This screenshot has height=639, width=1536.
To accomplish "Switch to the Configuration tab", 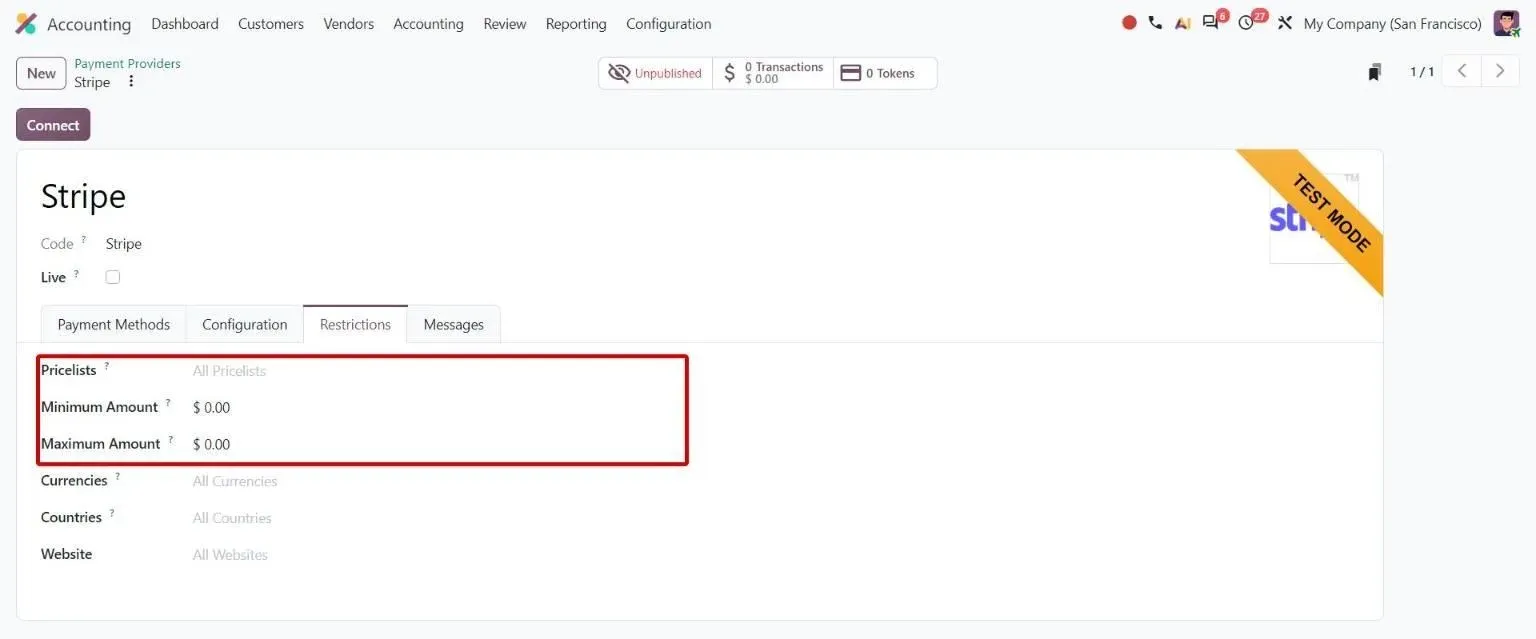I will click(245, 324).
